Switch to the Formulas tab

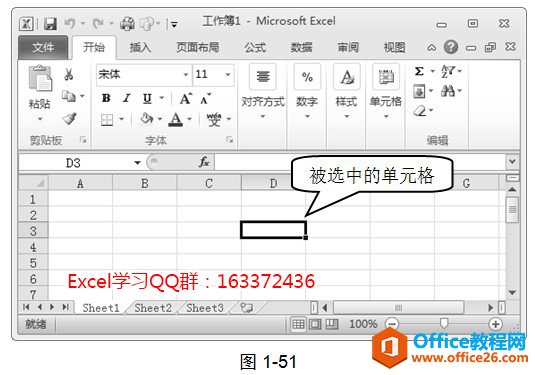coord(255,47)
